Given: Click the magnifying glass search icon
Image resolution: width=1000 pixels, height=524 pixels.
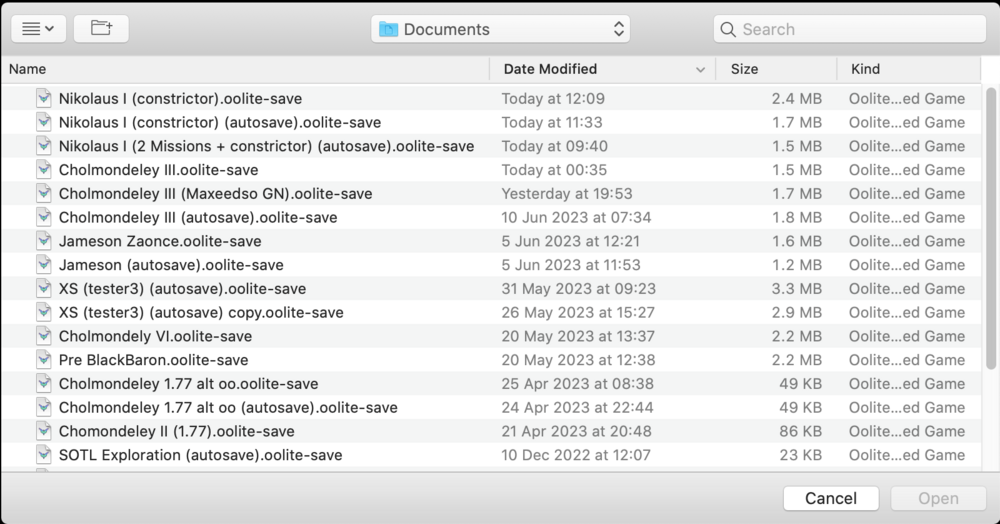Looking at the screenshot, I should pyautogui.click(x=728, y=29).
